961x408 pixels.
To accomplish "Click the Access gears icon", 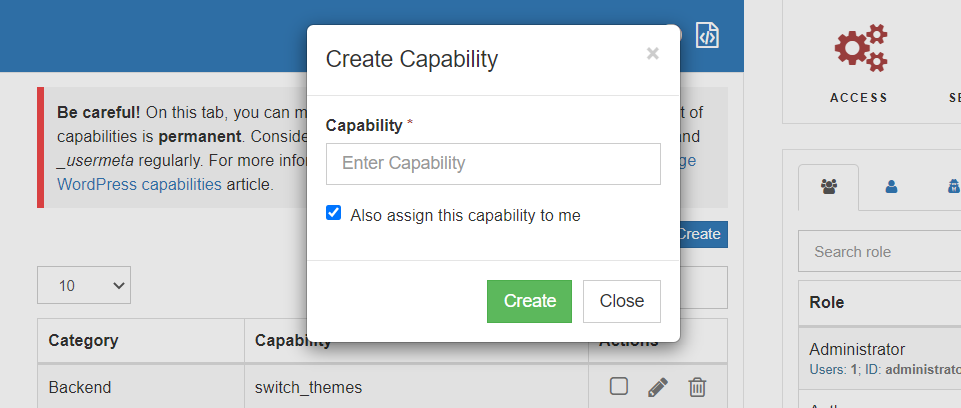I will pos(861,50).
